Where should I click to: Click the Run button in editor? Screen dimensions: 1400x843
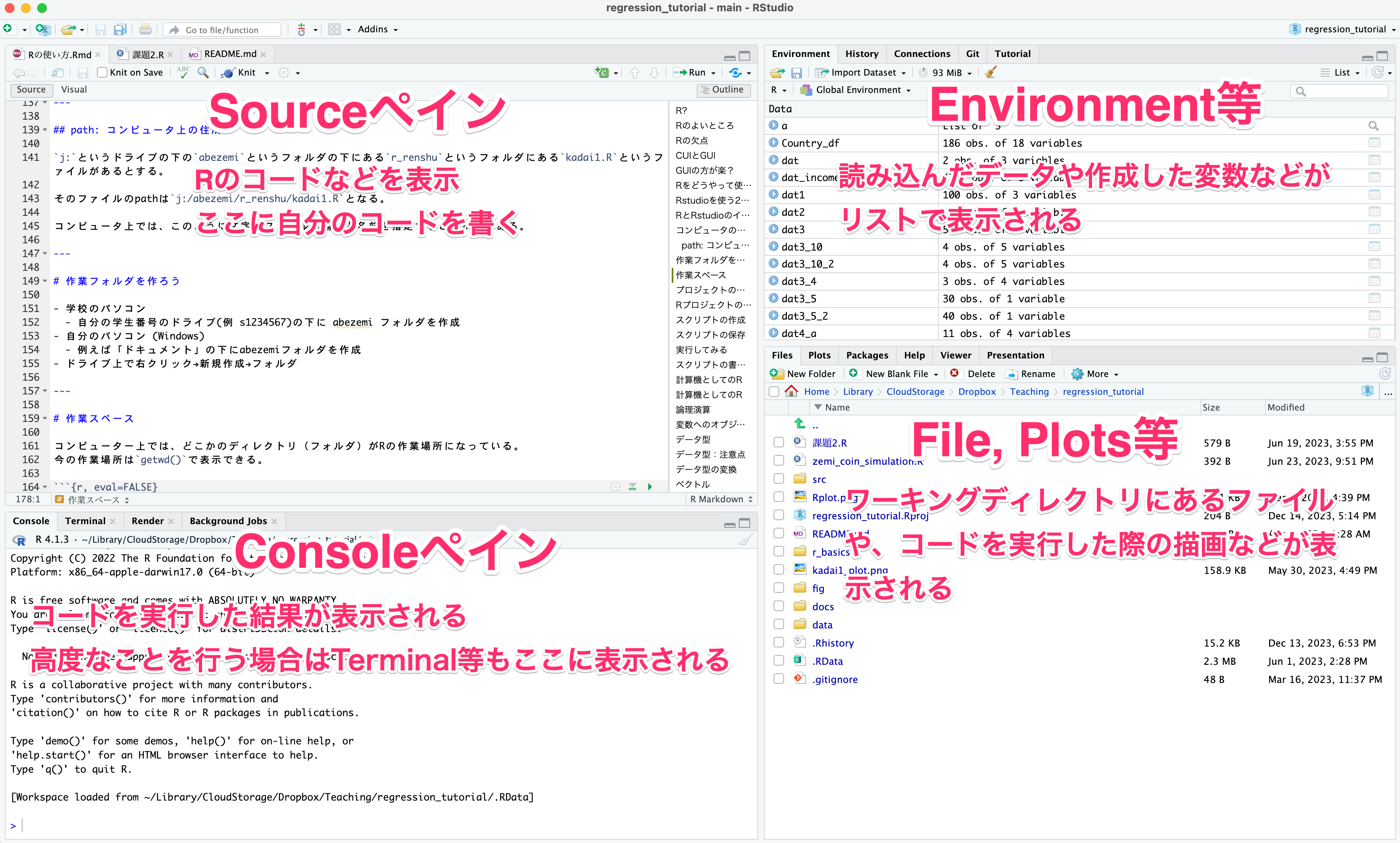pyautogui.click(x=689, y=72)
